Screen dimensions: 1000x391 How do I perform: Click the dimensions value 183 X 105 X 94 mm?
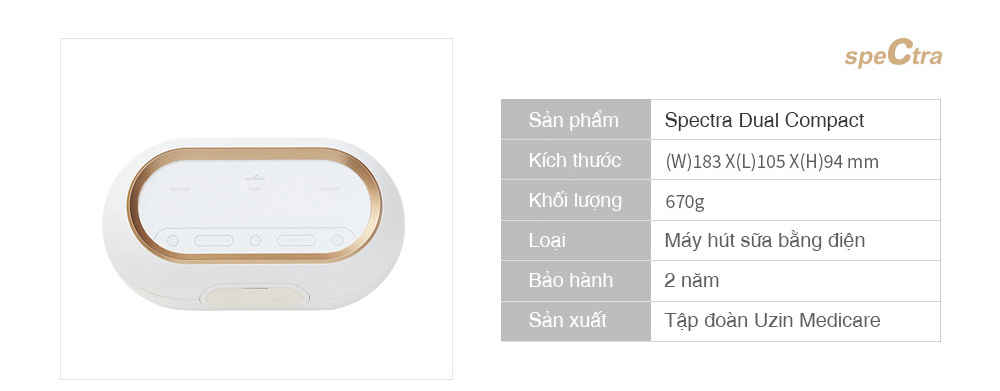pyautogui.click(x=772, y=162)
